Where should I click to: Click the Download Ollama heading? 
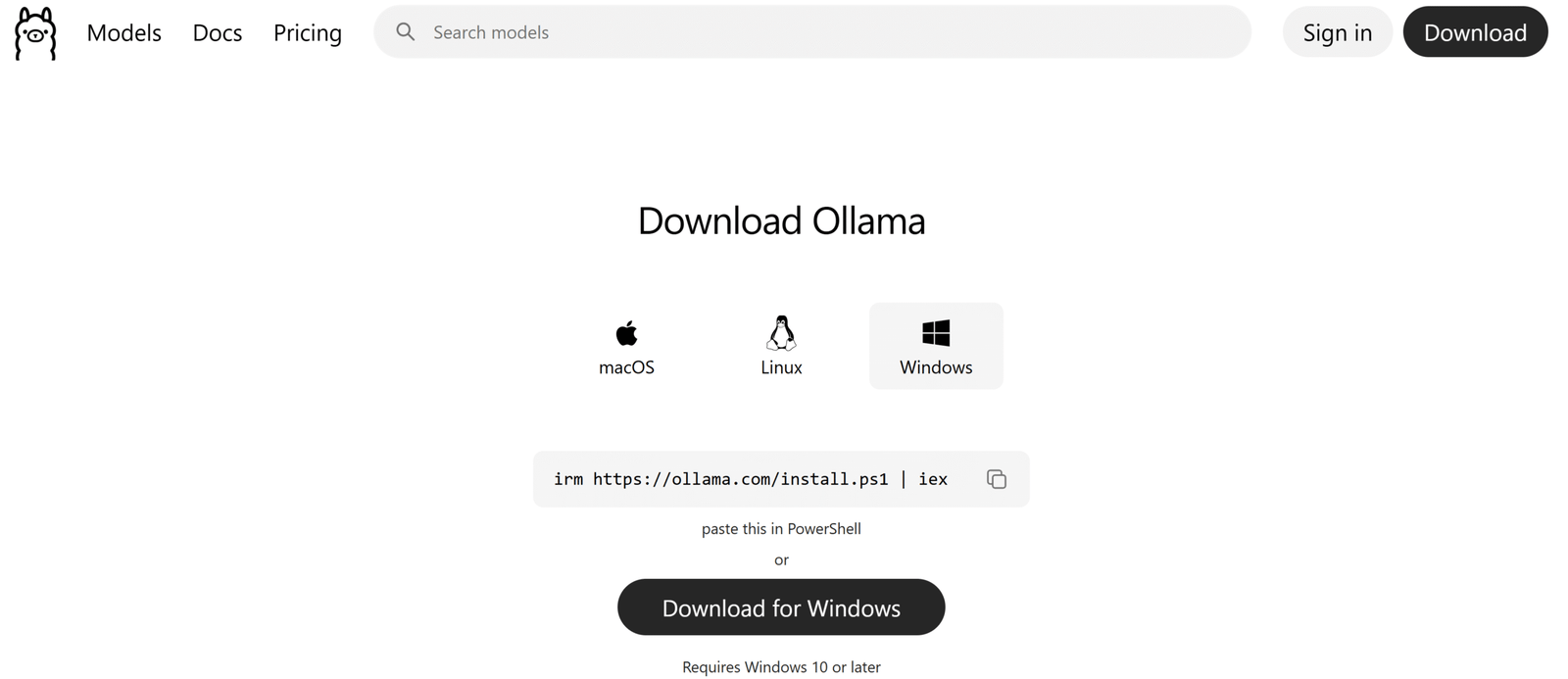781,221
